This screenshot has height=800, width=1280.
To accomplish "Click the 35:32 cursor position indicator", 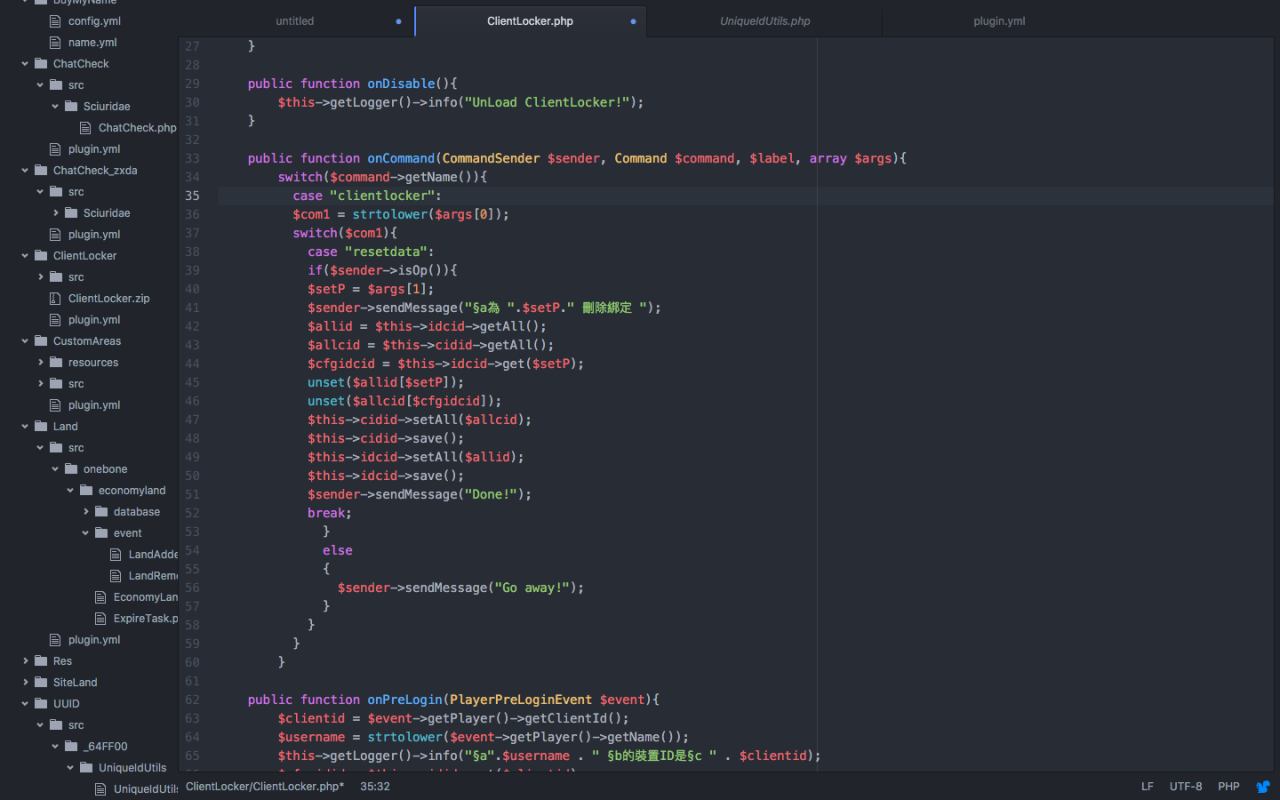I will 375,787.
